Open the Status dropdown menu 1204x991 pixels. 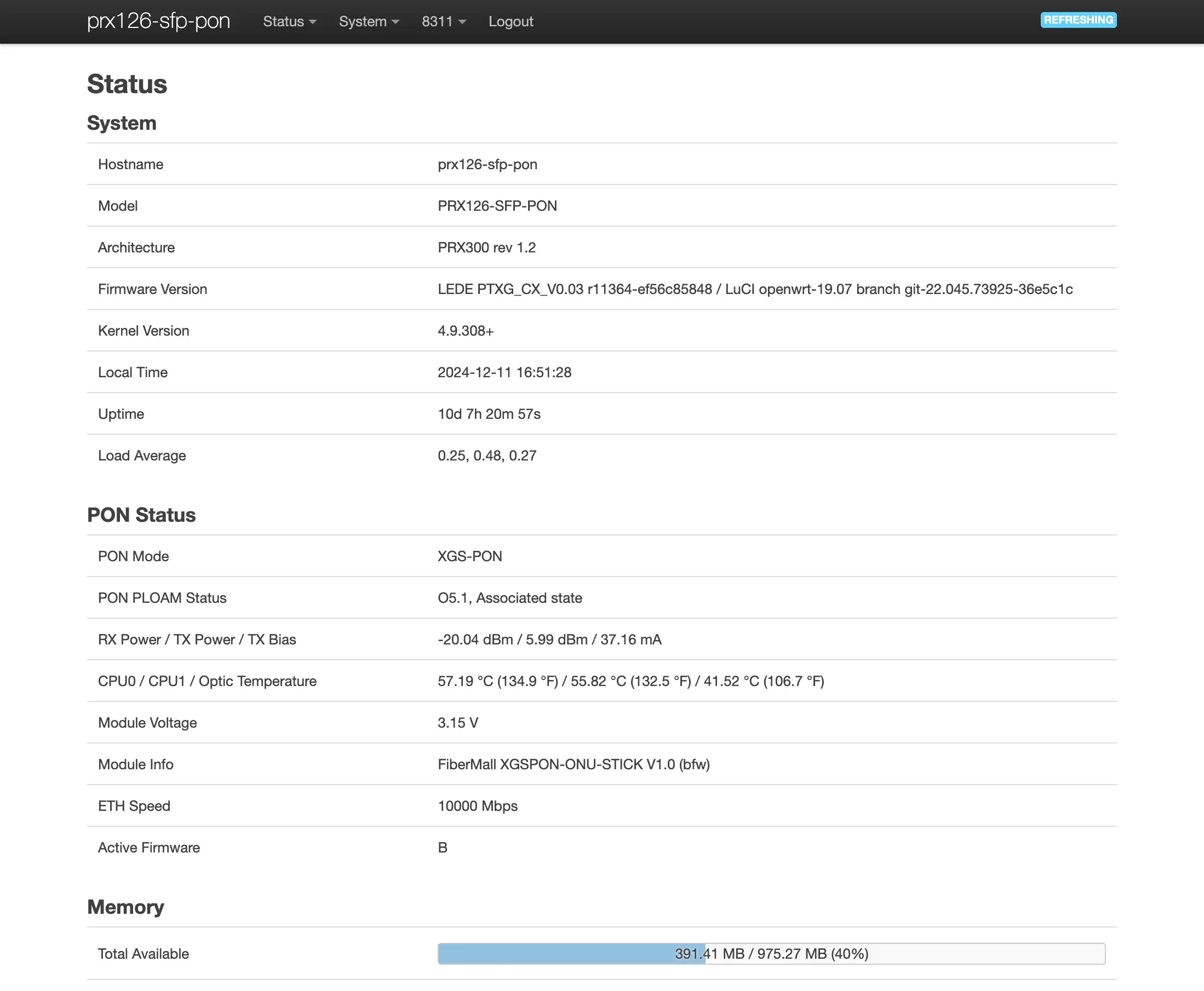(x=289, y=22)
